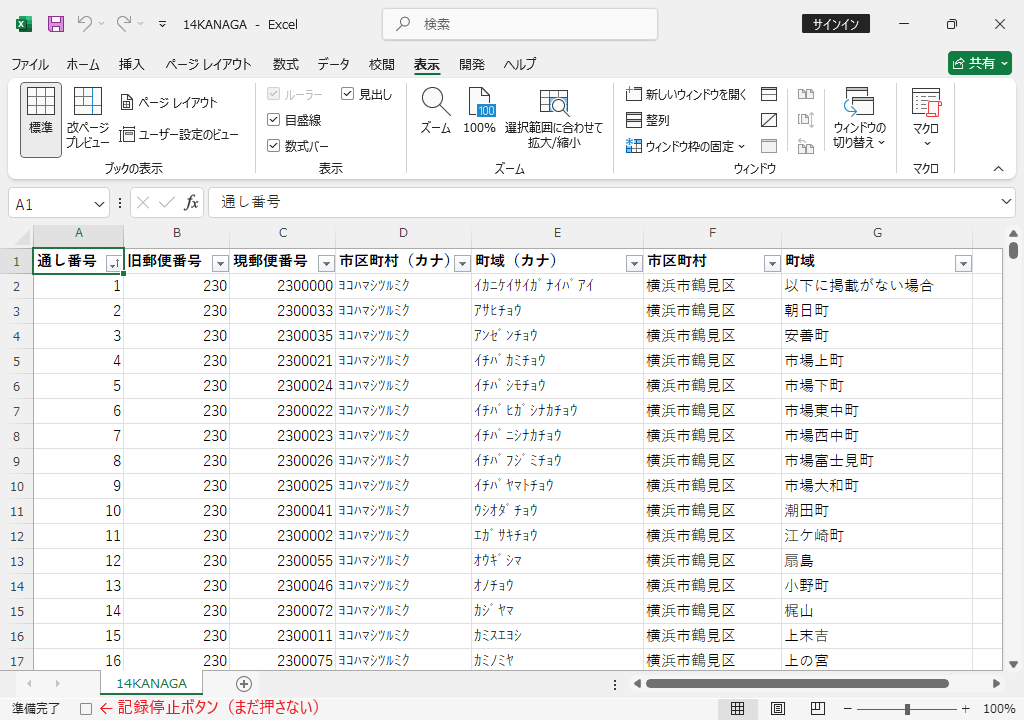Toggle the 目盛線 gridlines checkbox
This screenshot has height=720, width=1024.
pyautogui.click(x=274, y=120)
